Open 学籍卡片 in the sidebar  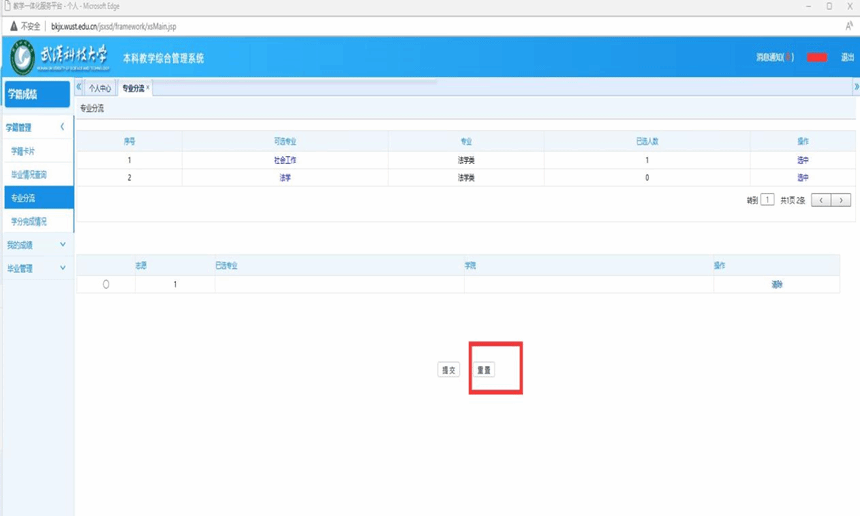pyautogui.click(x=23, y=151)
